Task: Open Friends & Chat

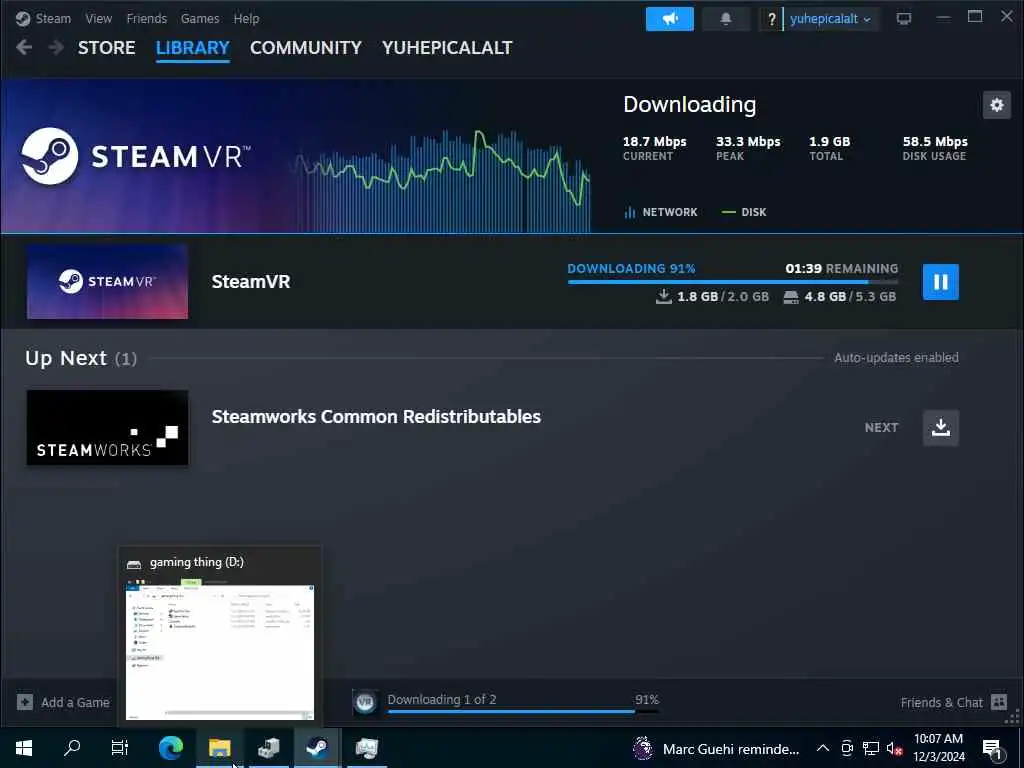Action: point(941,703)
